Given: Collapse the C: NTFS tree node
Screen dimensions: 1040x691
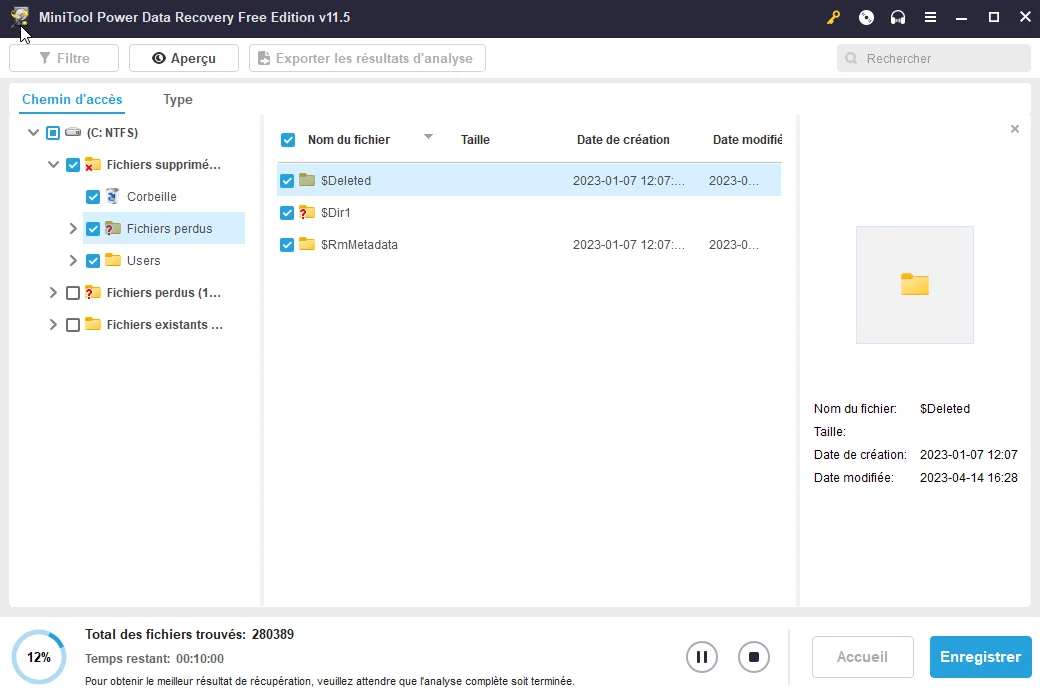Looking at the screenshot, I should [33, 132].
